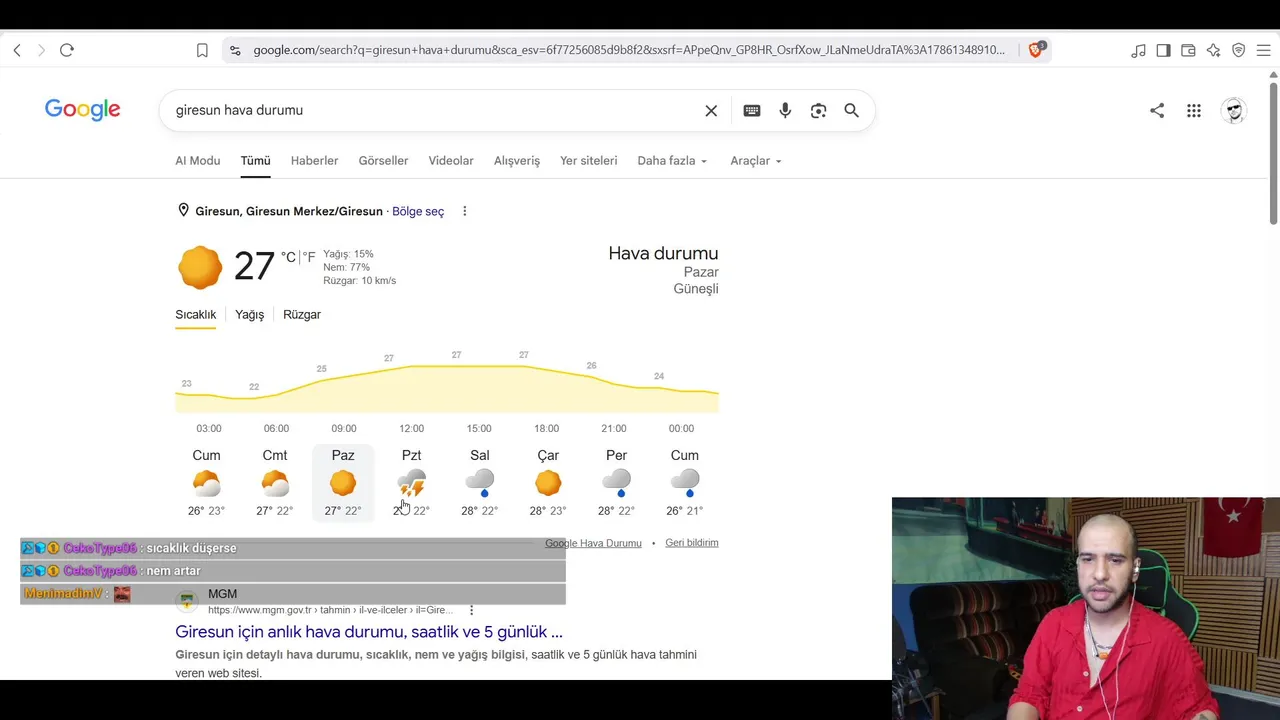This screenshot has height=720, width=1280.
Task: Switch to Videolar results
Action: (451, 160)
